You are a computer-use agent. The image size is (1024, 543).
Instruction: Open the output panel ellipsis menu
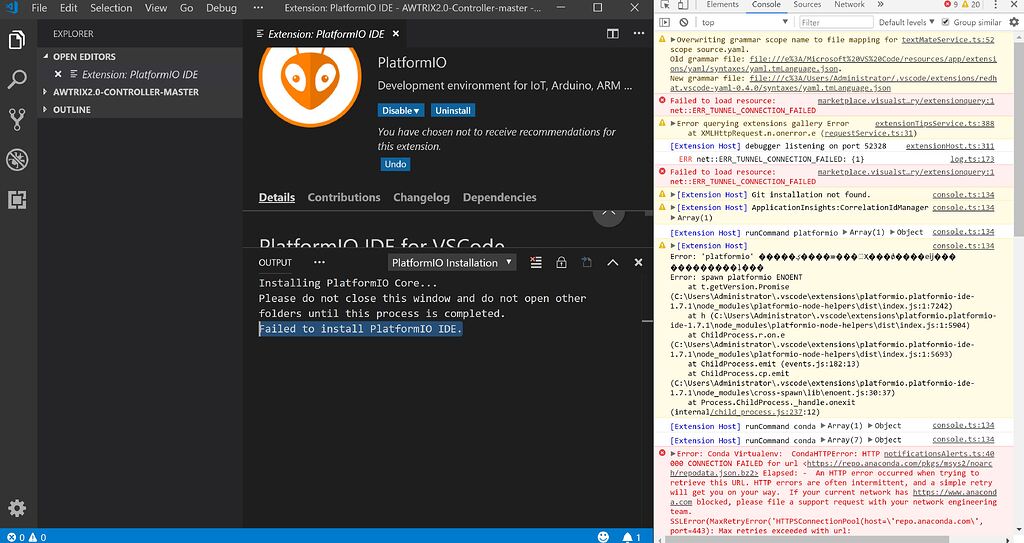[x=319, y=262]
